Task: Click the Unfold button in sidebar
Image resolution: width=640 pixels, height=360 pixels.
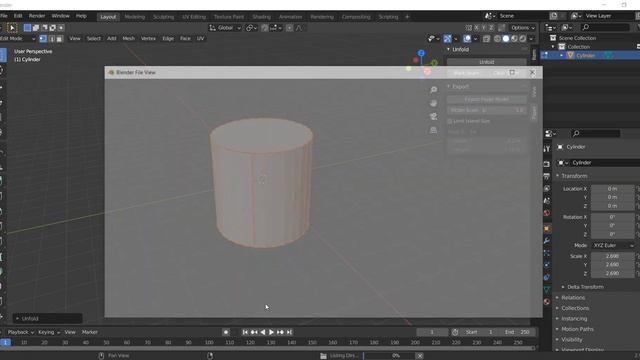Action: point(487,62)
